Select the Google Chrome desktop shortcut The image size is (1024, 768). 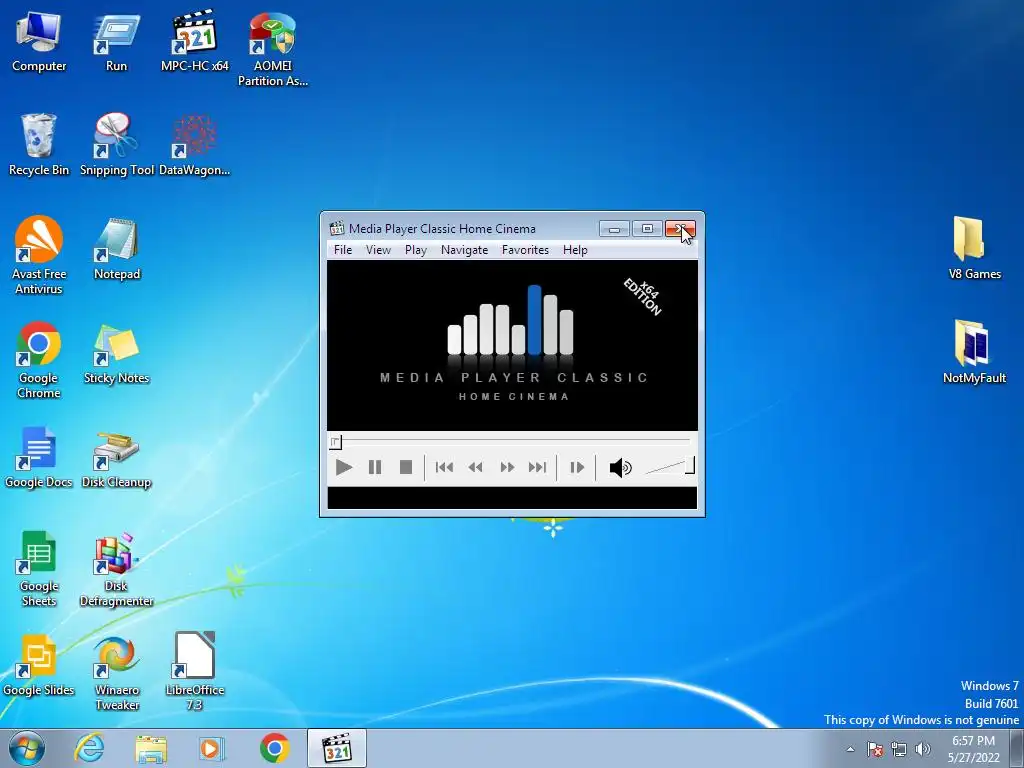[39, 360]
